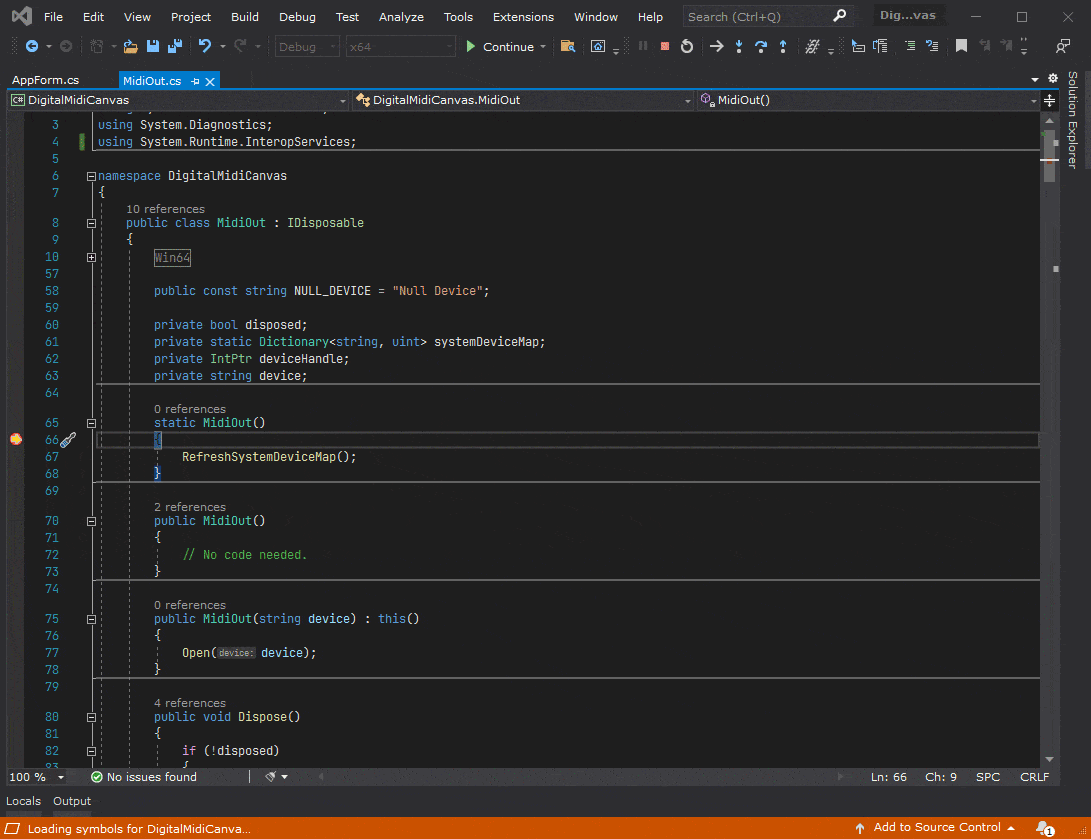Screen dimensions: 1091x839
Task: Click Add to Source Control
Action: 936,828
